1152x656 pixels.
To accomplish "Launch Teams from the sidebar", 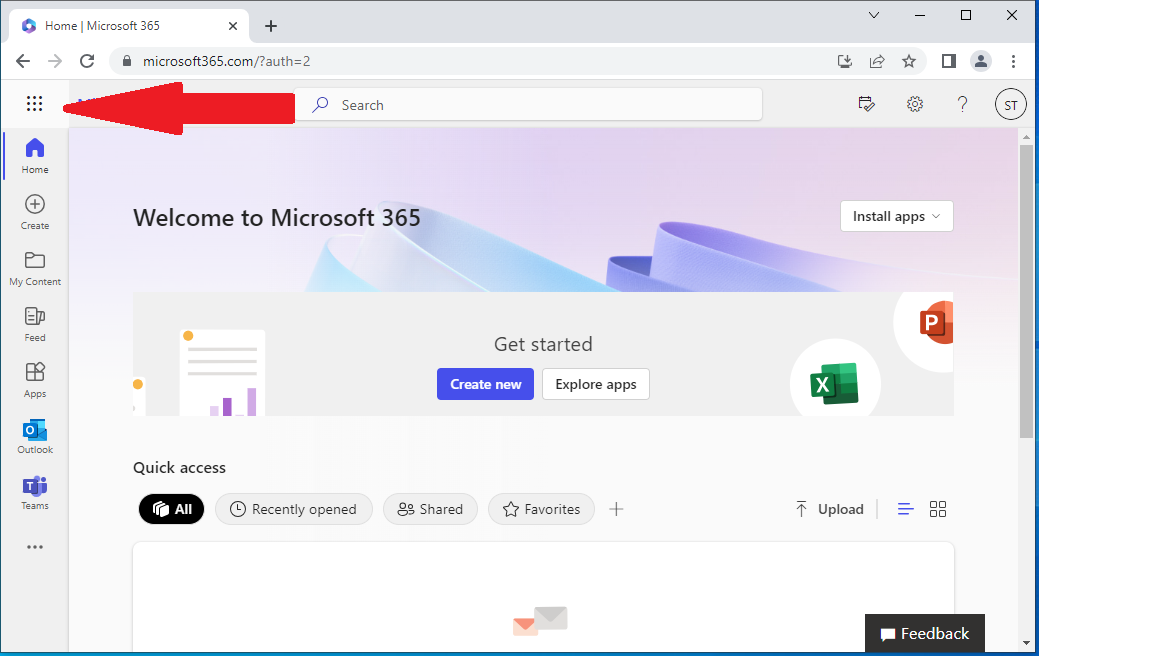I will click(35, 492).
